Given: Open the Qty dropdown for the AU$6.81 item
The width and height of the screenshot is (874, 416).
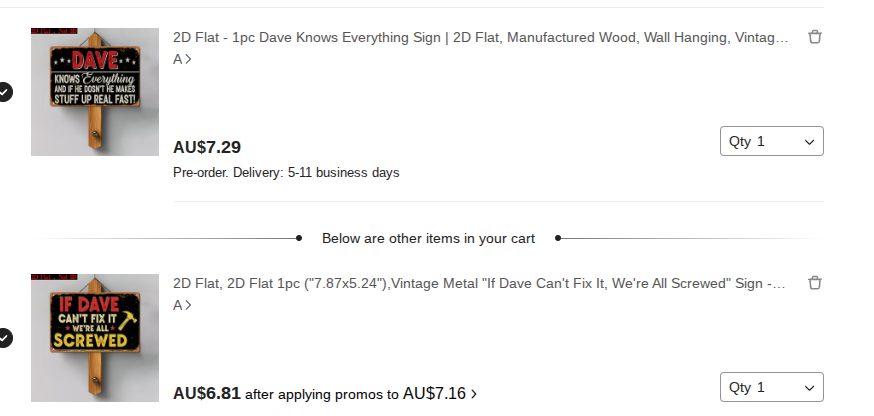Looking at the screenshot, I should (x=771, y=388).
